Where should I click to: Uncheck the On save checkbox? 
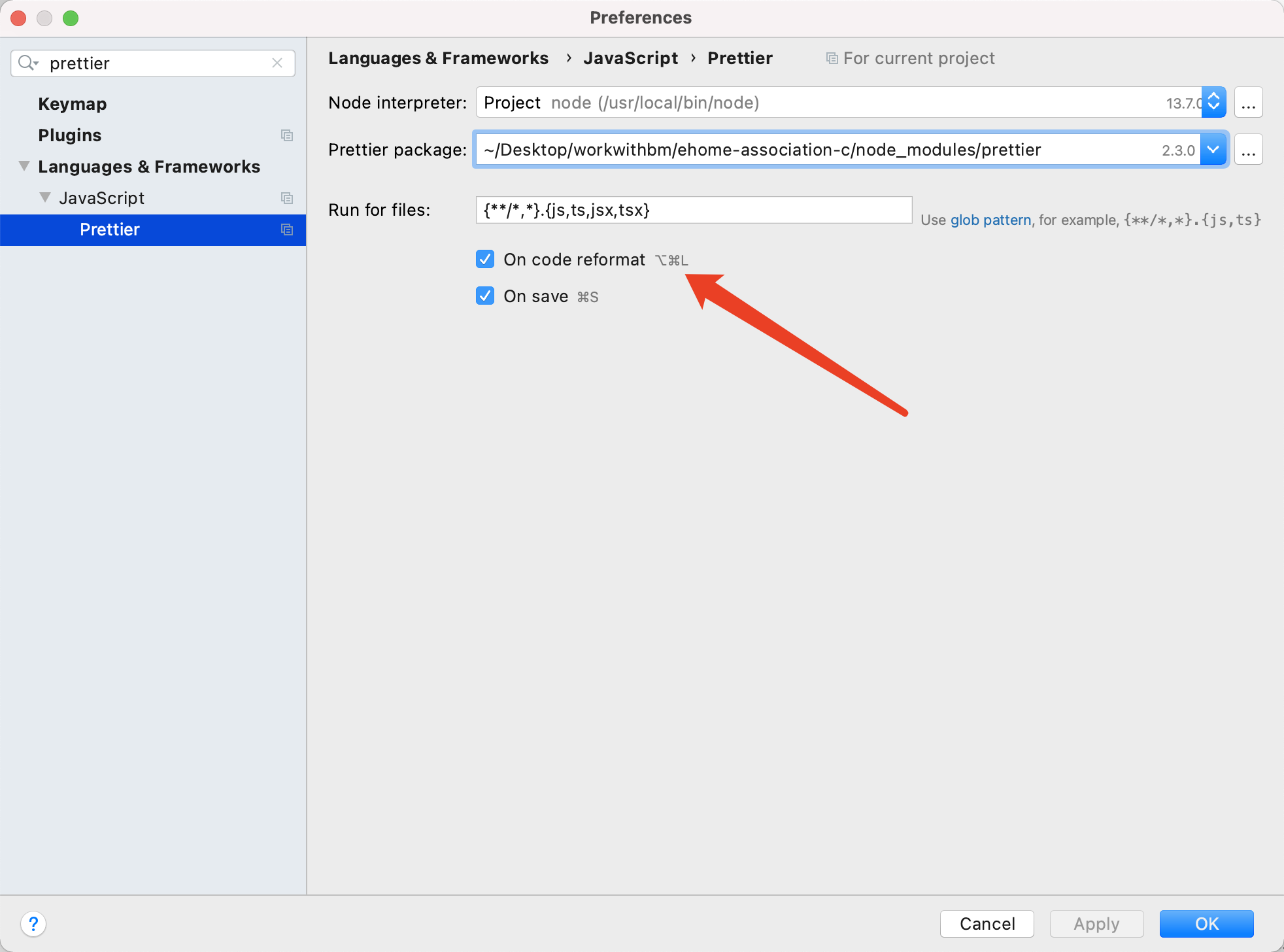pyautogui.click(x=485, y=296)
